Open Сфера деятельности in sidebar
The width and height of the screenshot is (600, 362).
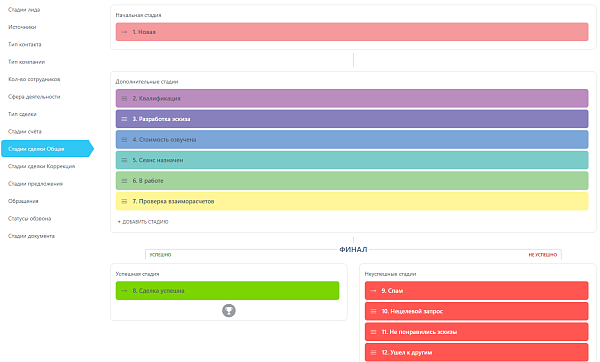34,97
